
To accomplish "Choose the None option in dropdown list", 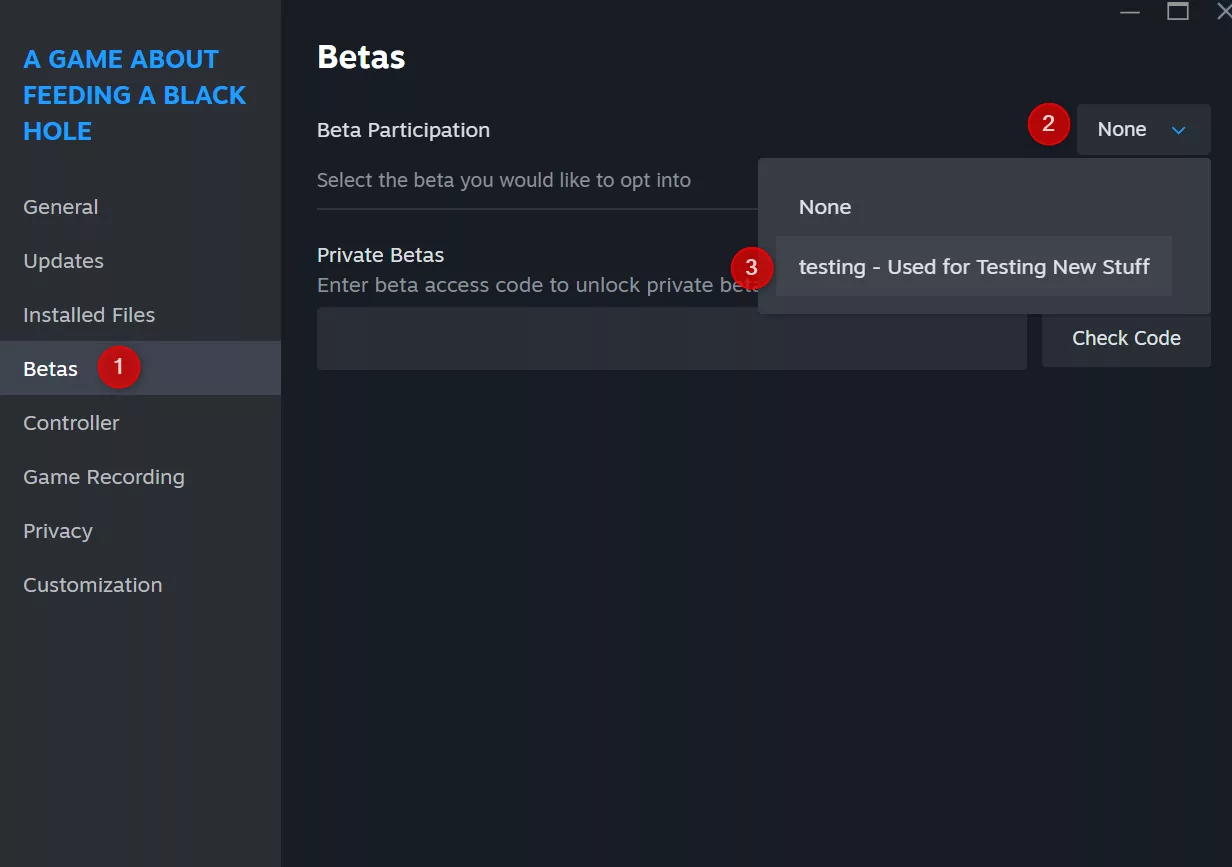I will [x=825, y=208].
